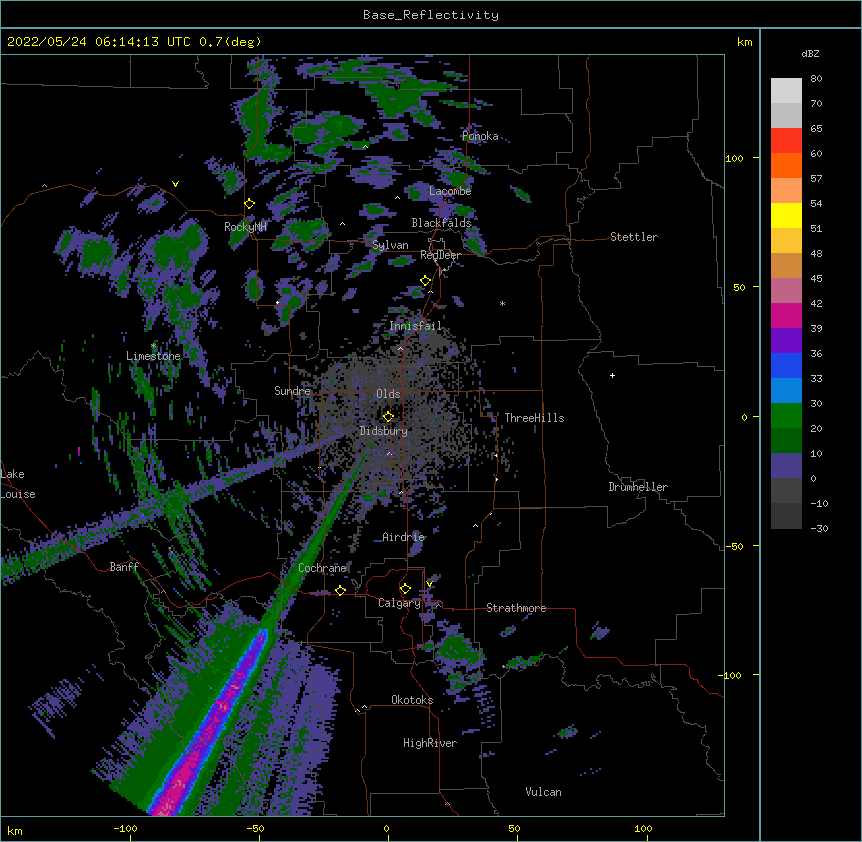Click the Innisfail label

point(415,326)
